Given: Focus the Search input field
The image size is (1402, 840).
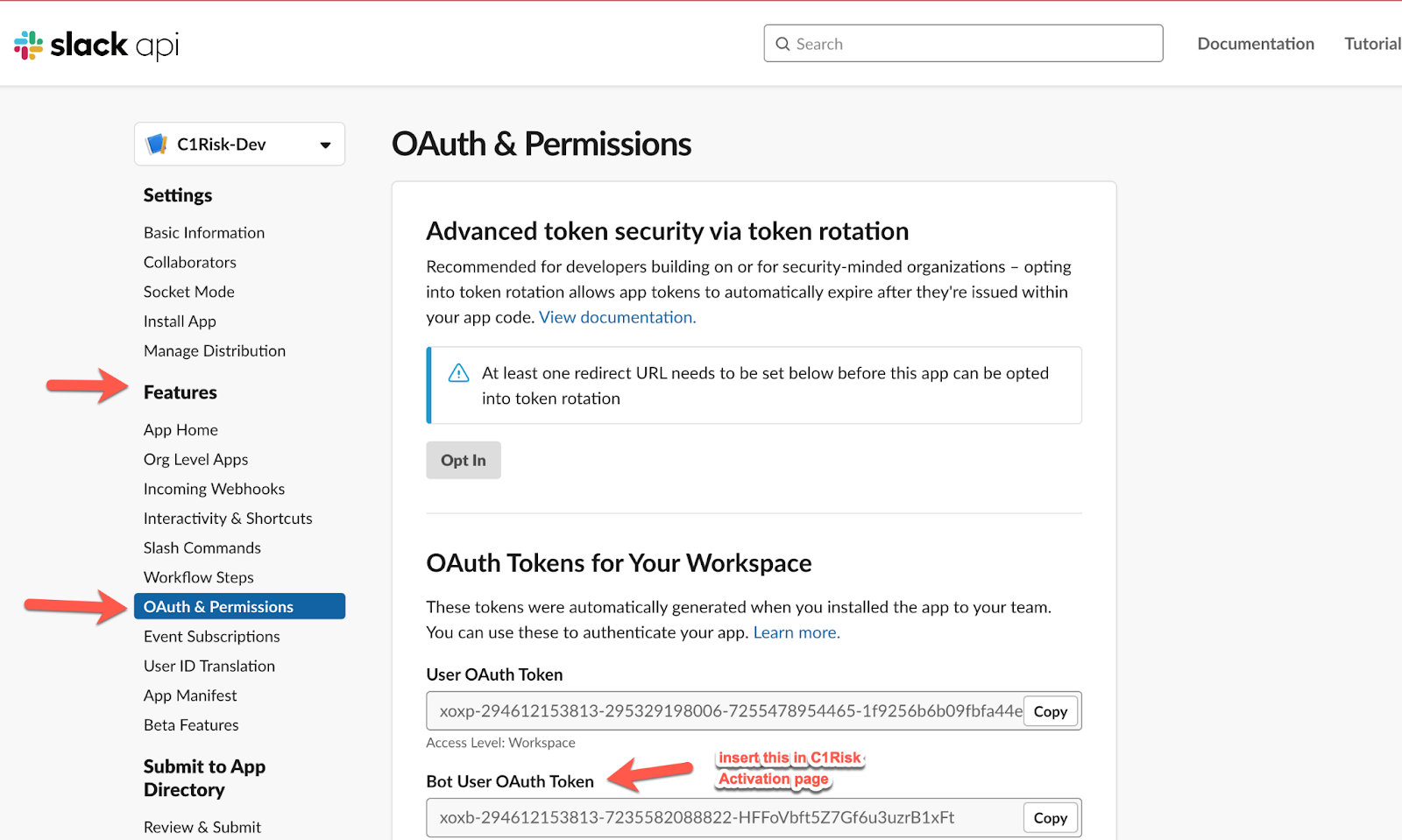Looking at the screenshot, I should click(963, 44).
